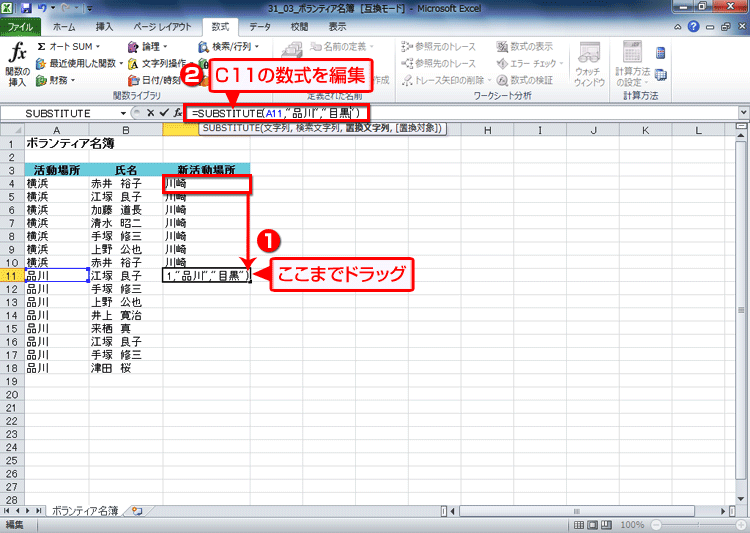Click the Select All corner button

pyautogui.click(x=12, y=130)
